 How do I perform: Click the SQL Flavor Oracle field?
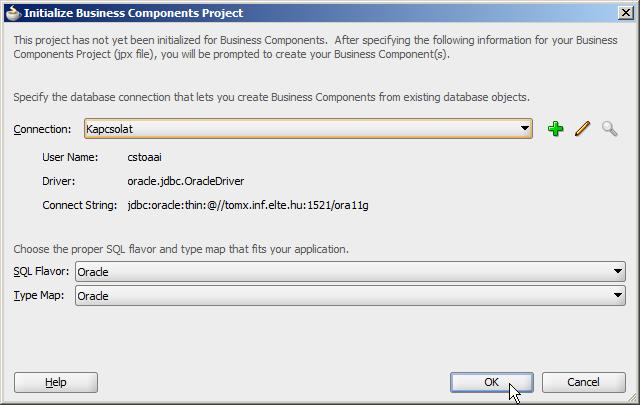[x=350, y=271]
